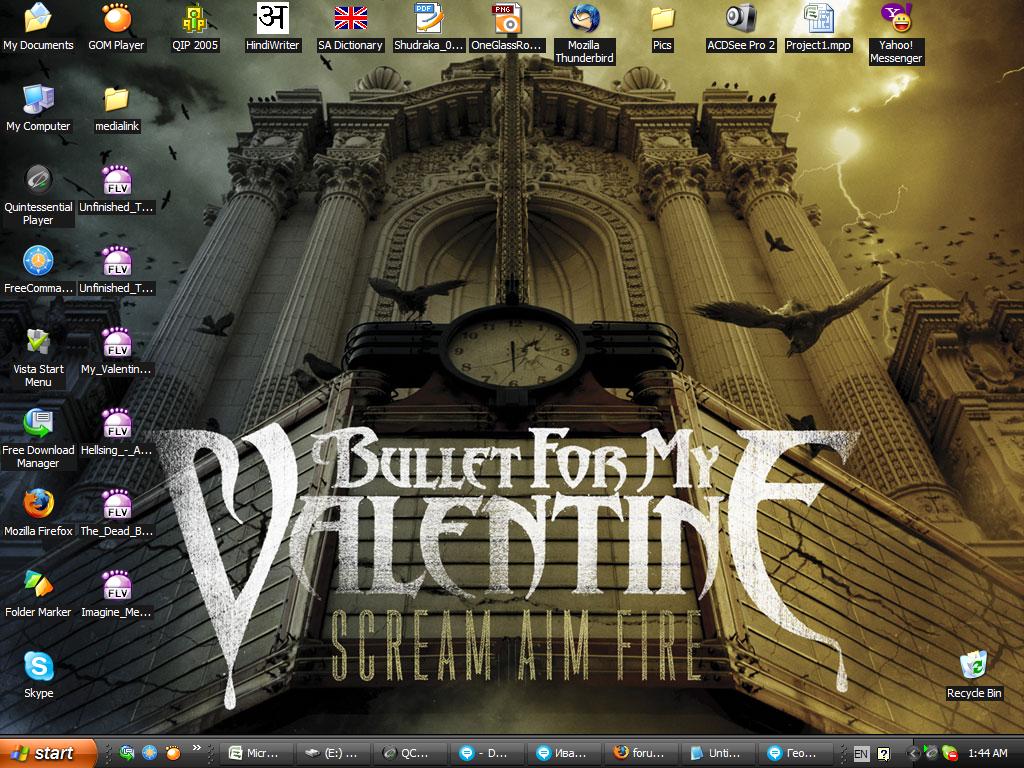Open the medialink folder

[116, 100]
